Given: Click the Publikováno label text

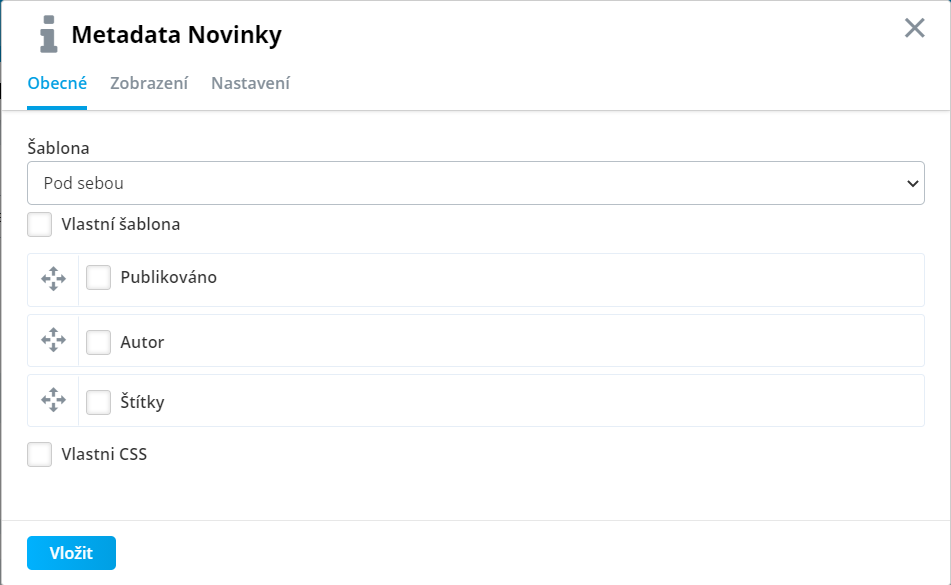Looking at the screenshot, I should click(x=169, y=277).
